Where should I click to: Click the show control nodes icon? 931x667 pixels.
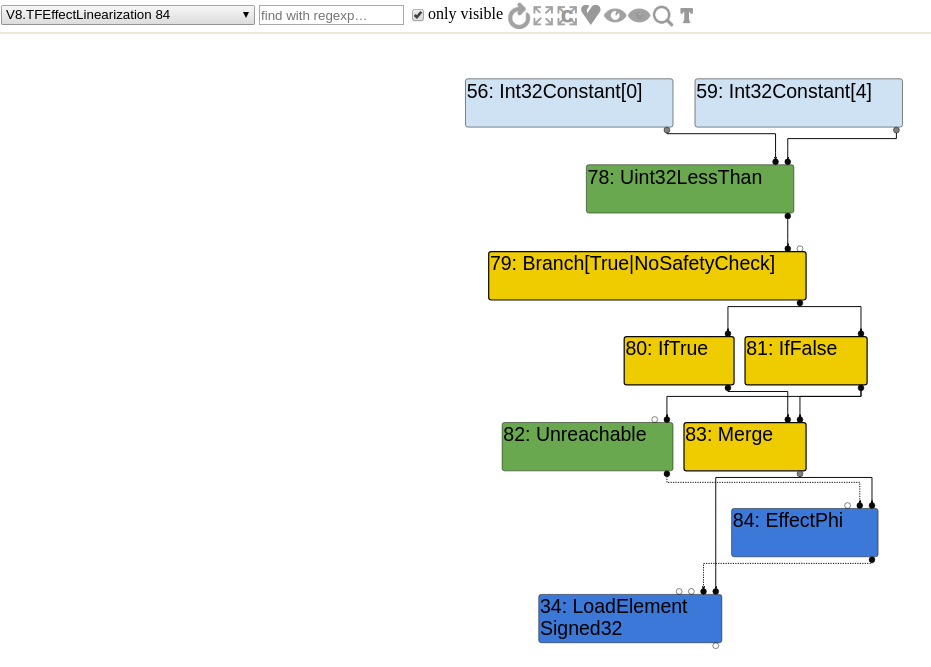pos(567,15)
